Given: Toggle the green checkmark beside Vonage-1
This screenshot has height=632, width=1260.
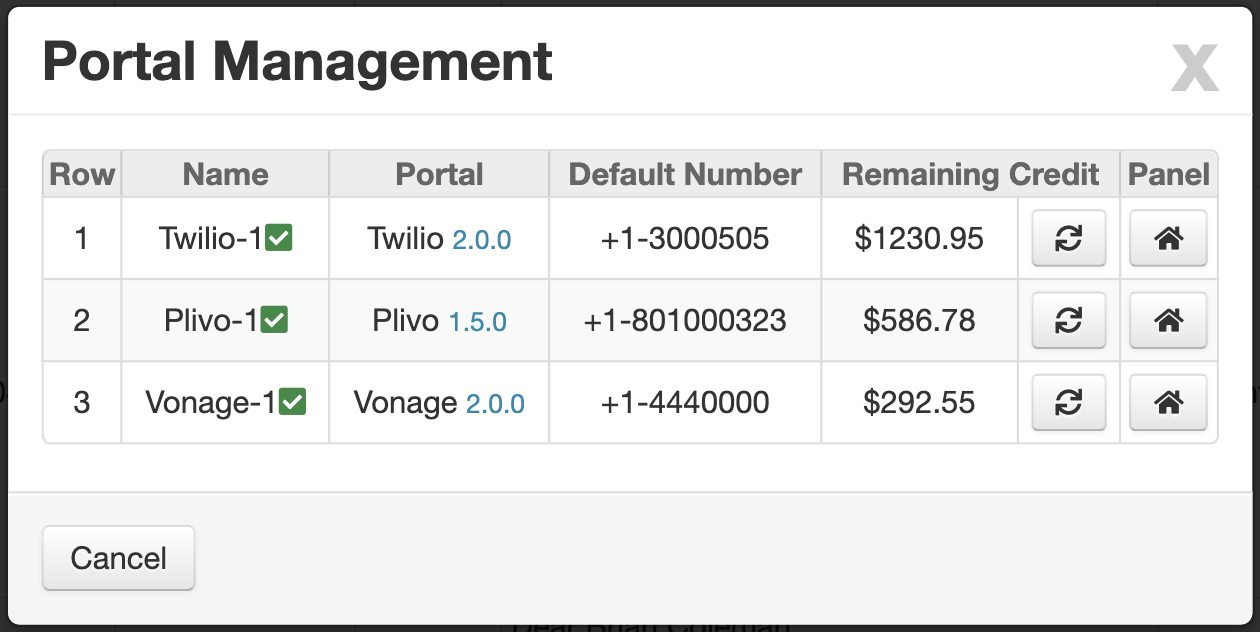Looking at the screenshot, I should point(293,402).
